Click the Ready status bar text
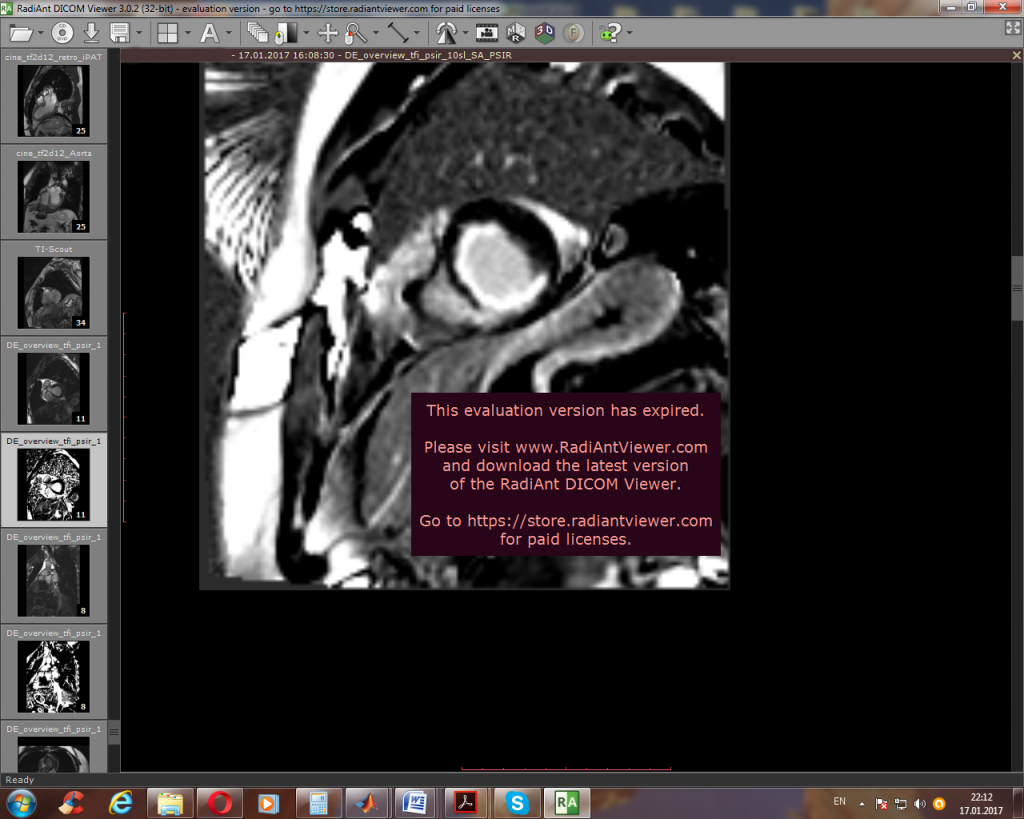This screenshot has width=1024, height=819. (20, 780)
